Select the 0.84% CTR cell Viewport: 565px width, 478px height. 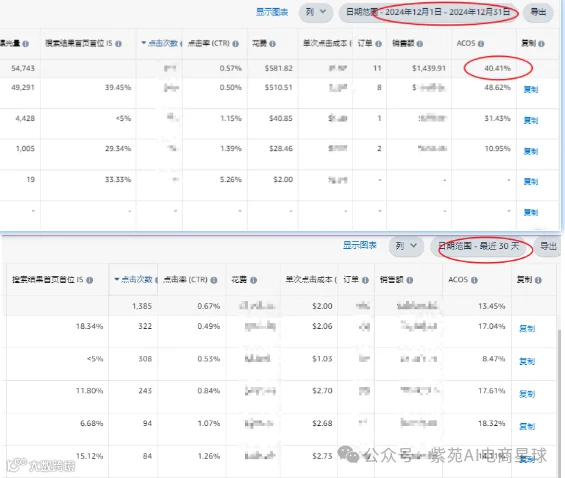pos(209,391)
